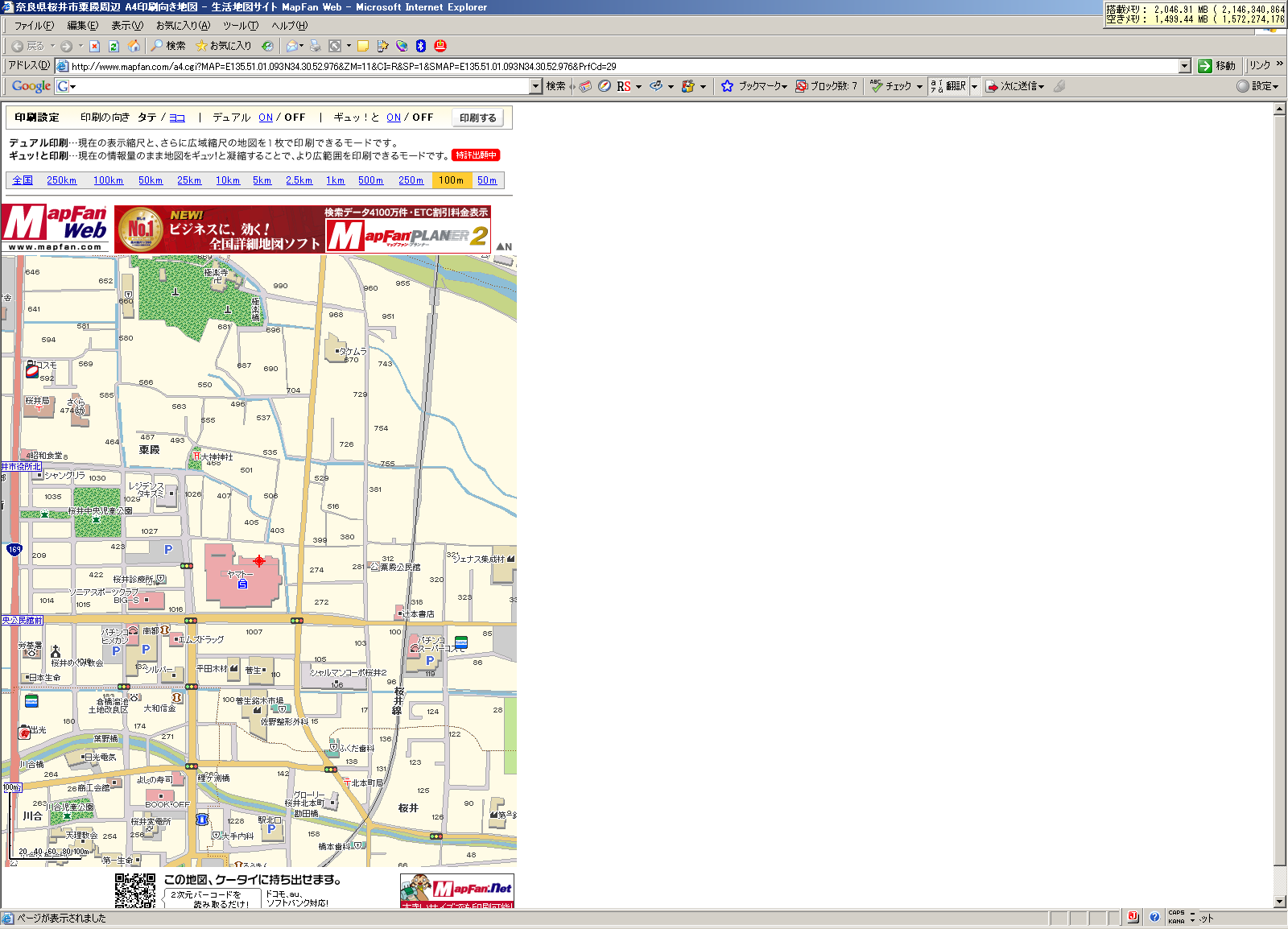Open the 表示(V) menu
Viewport: 1288px width, 929px height.
click(126, 26)
